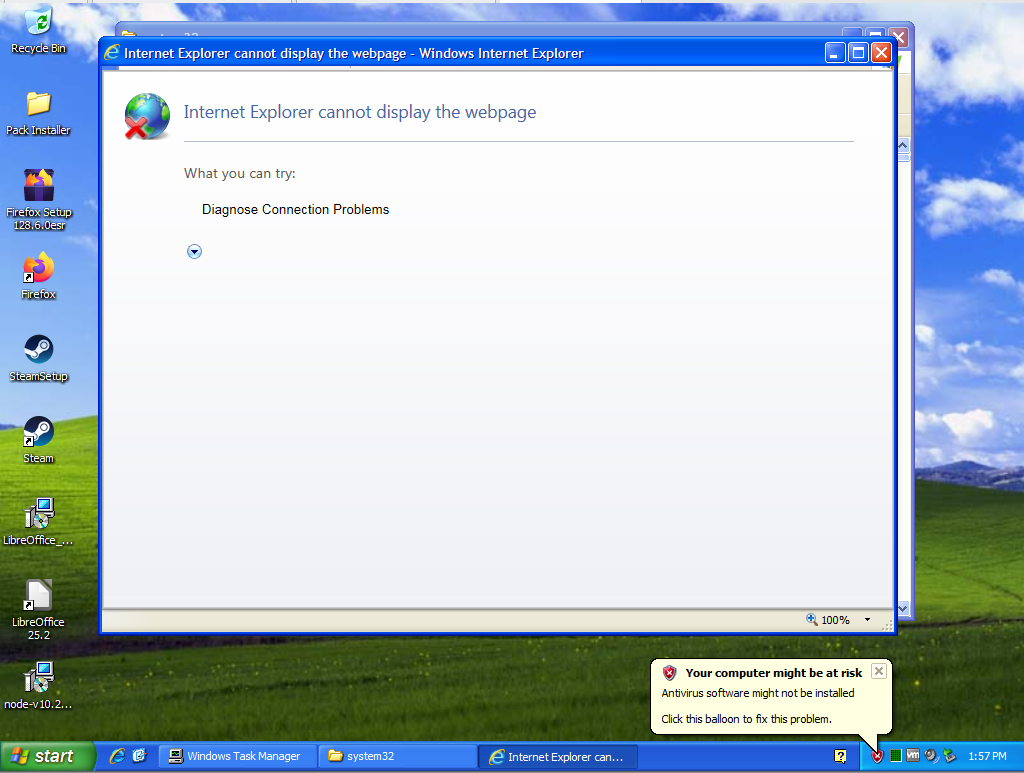Switch to Windows Task Manager taskbar button
Viewport: 1024px width, 773px height.
[x=238, y=756]
